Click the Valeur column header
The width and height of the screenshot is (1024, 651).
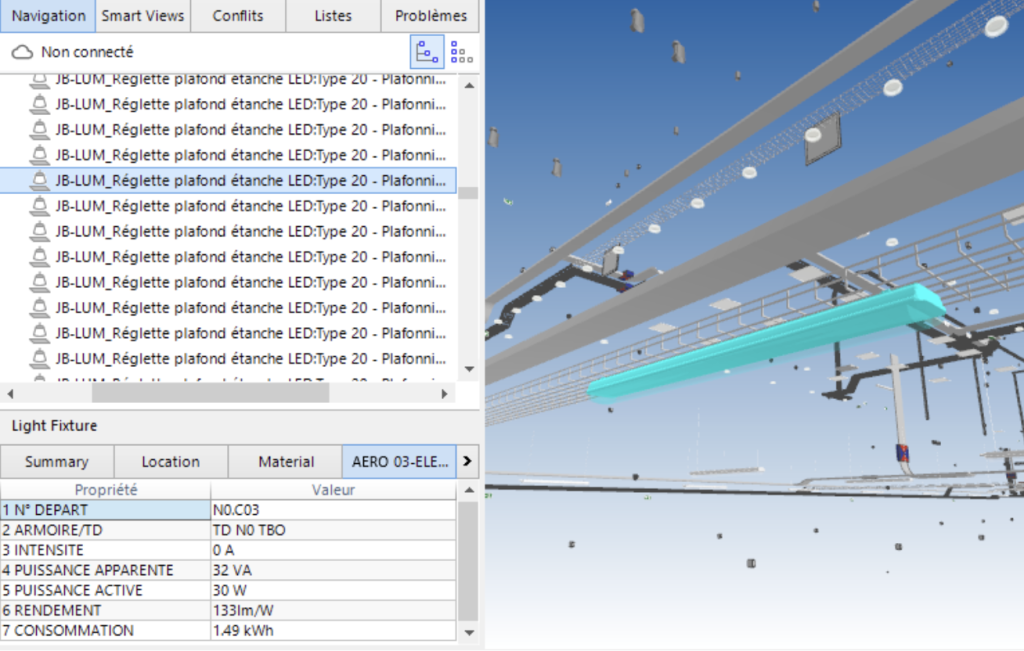pos(333,490)
